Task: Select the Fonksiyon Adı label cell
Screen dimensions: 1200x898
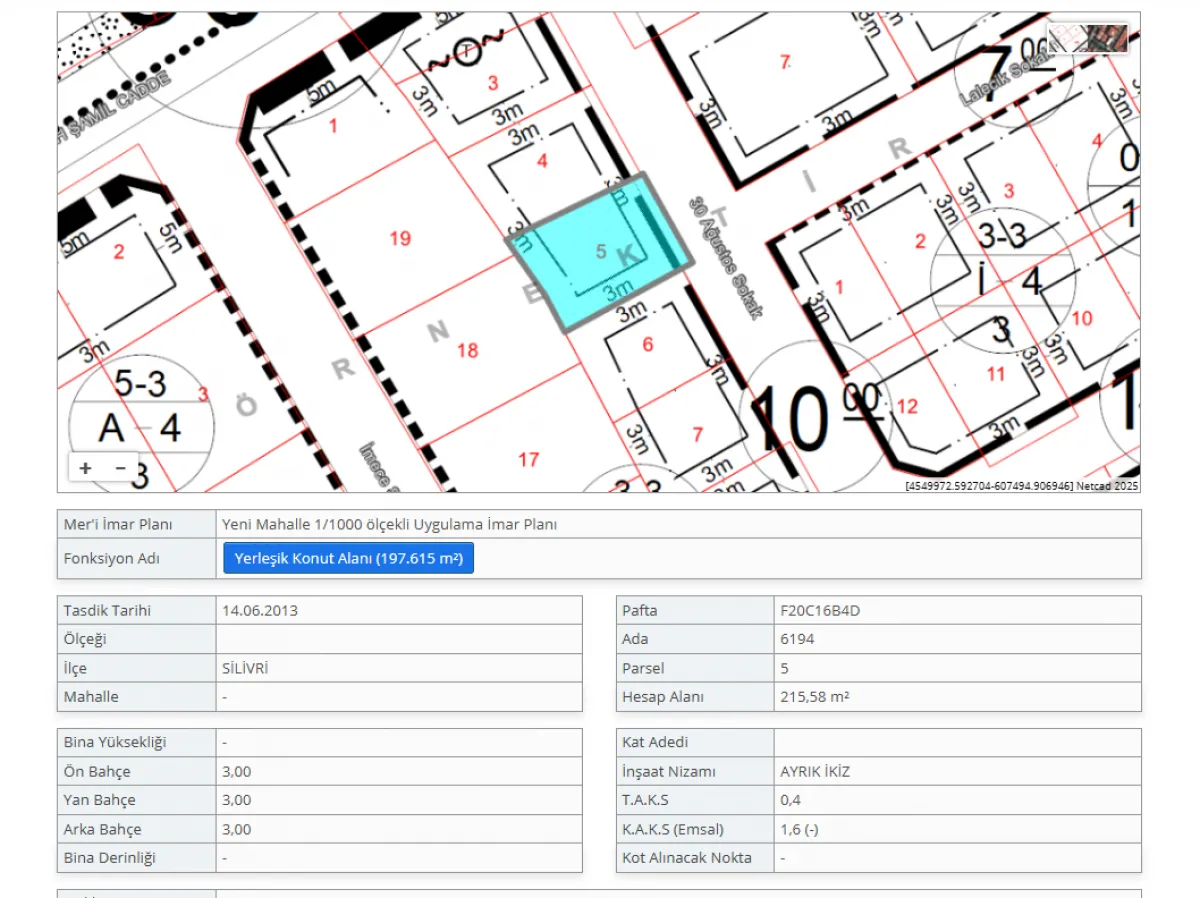Action: tap(137, 558)
